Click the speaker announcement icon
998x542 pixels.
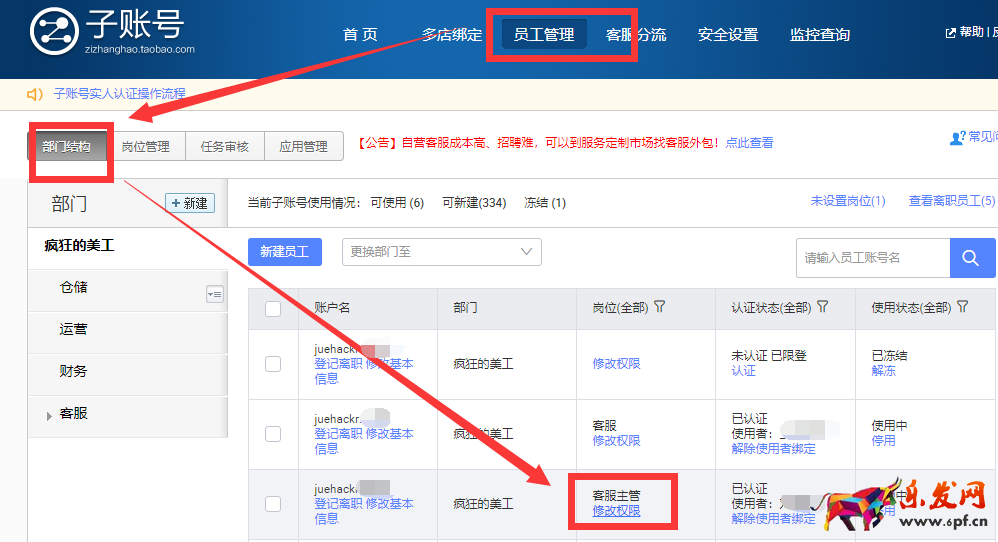[35, 94]
